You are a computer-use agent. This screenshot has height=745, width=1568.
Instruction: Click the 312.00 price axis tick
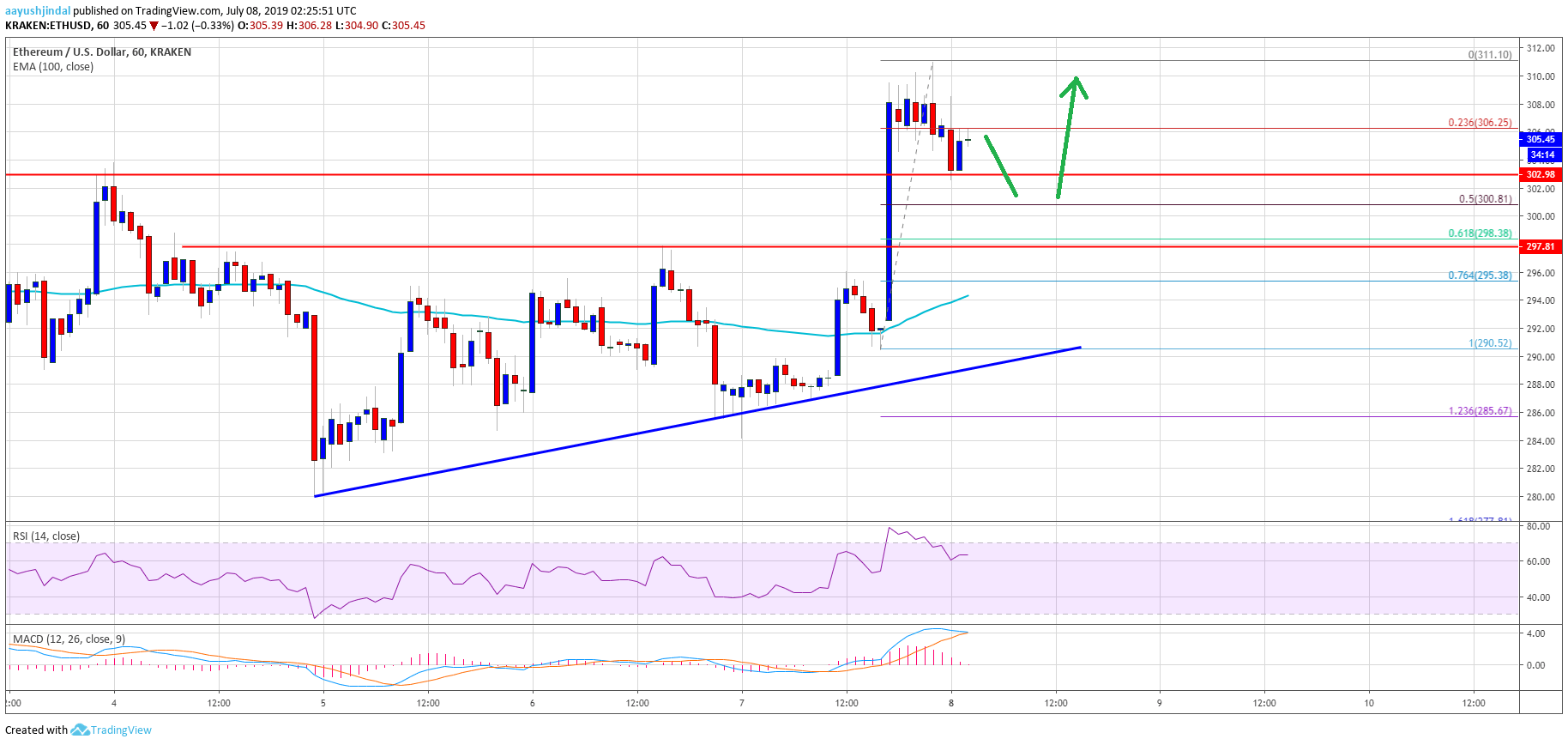[1540, 49]
